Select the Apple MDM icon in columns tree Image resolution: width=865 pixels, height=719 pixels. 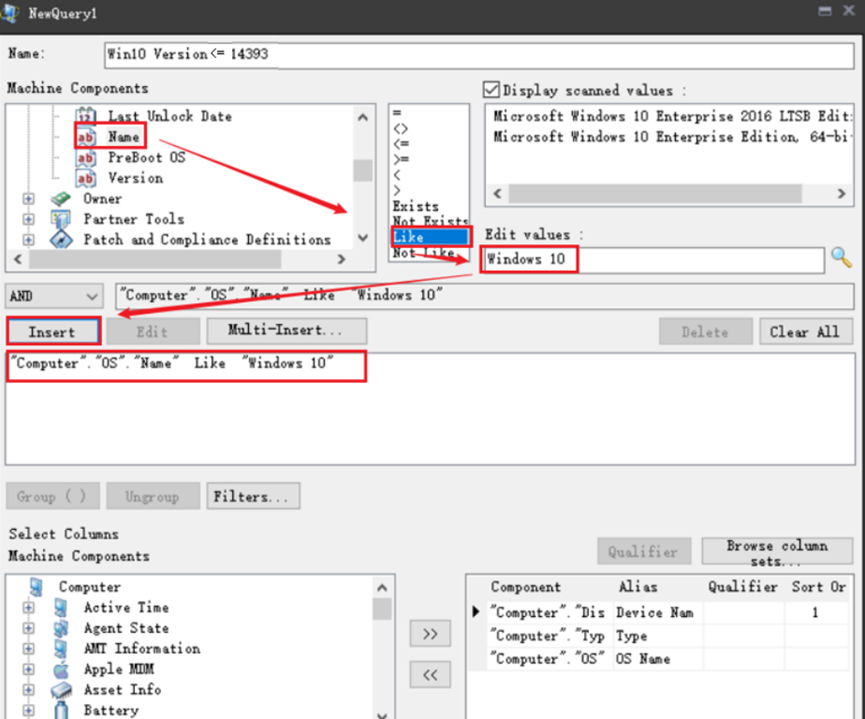point(62,669)
